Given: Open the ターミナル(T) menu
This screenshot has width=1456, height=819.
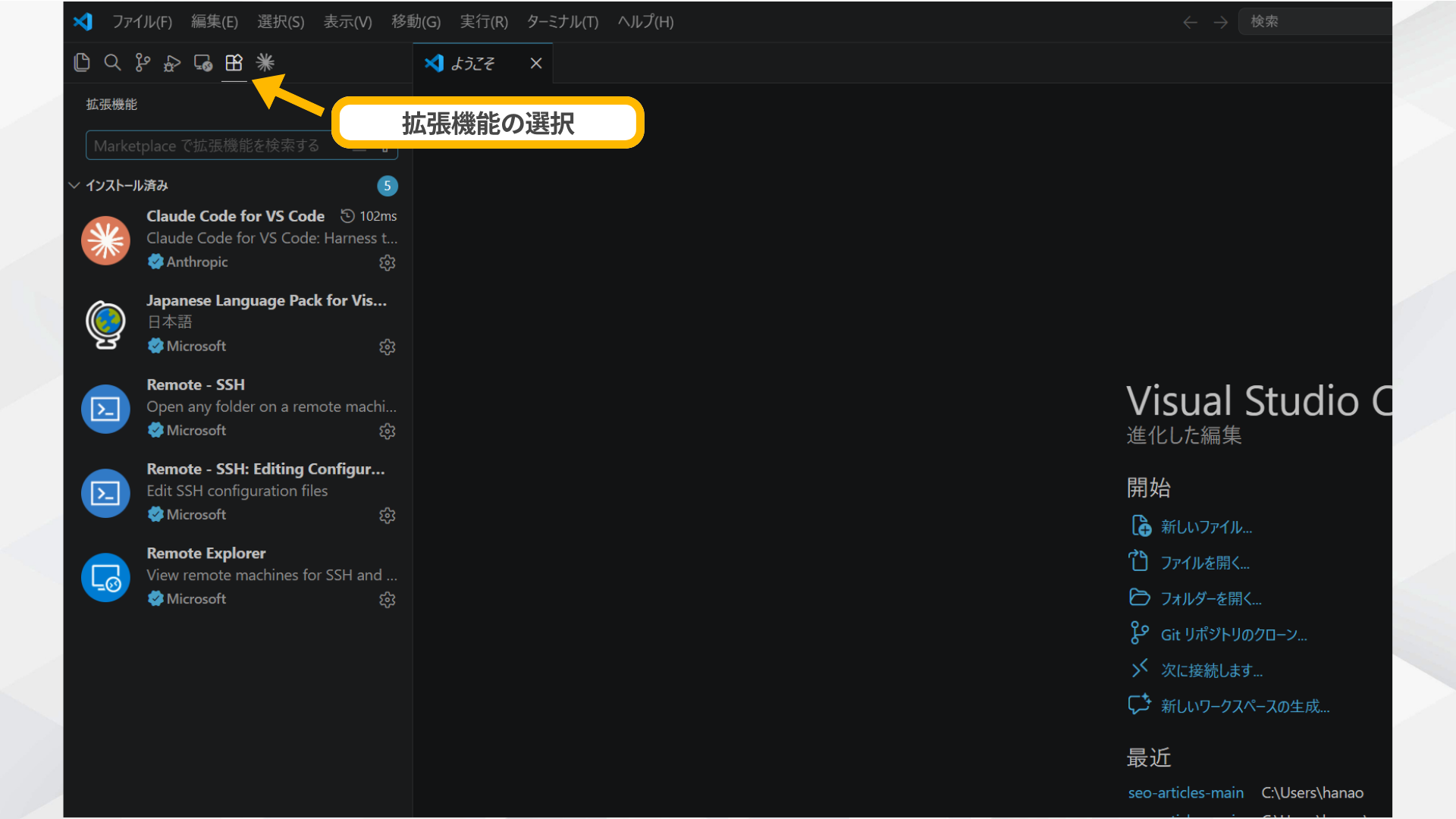Looking at the screenshot, I should pyautogui.click(x=563, y=22).
